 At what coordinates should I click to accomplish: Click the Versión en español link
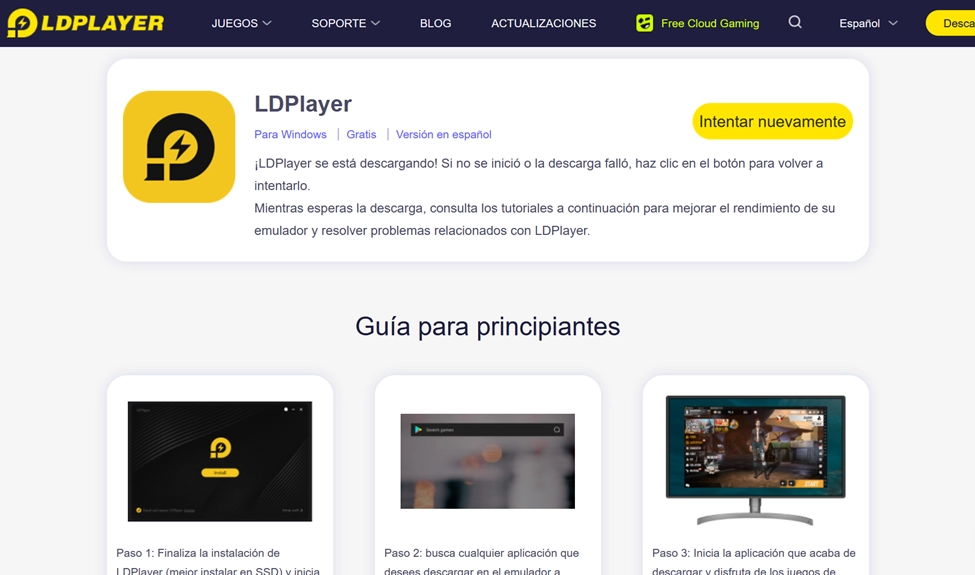click(443, 134)
